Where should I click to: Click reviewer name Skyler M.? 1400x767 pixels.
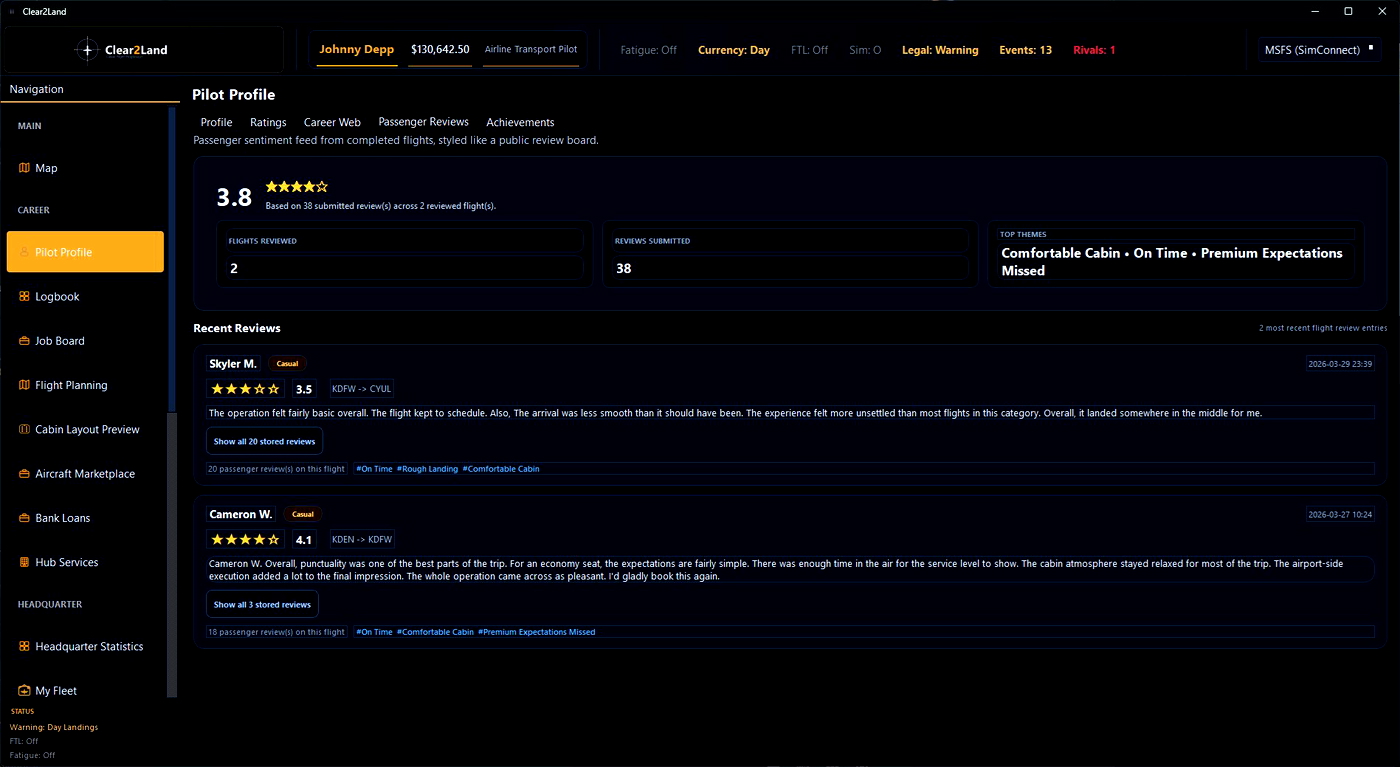click(x=233, y=364)
